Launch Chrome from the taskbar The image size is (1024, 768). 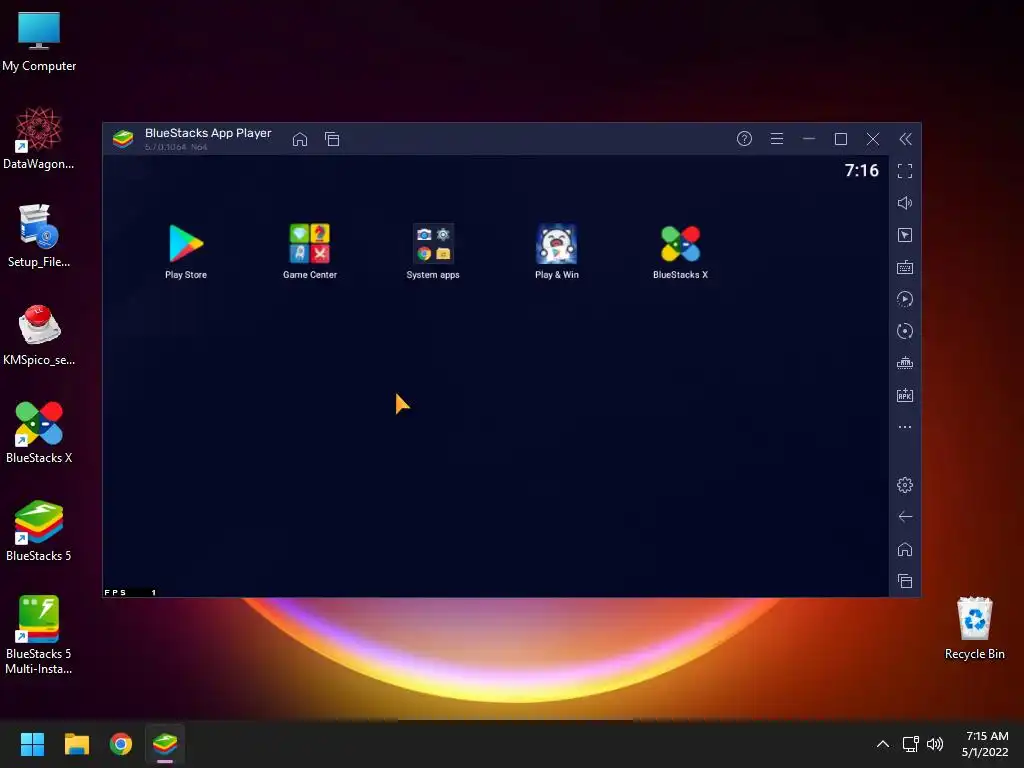point(121,744)
